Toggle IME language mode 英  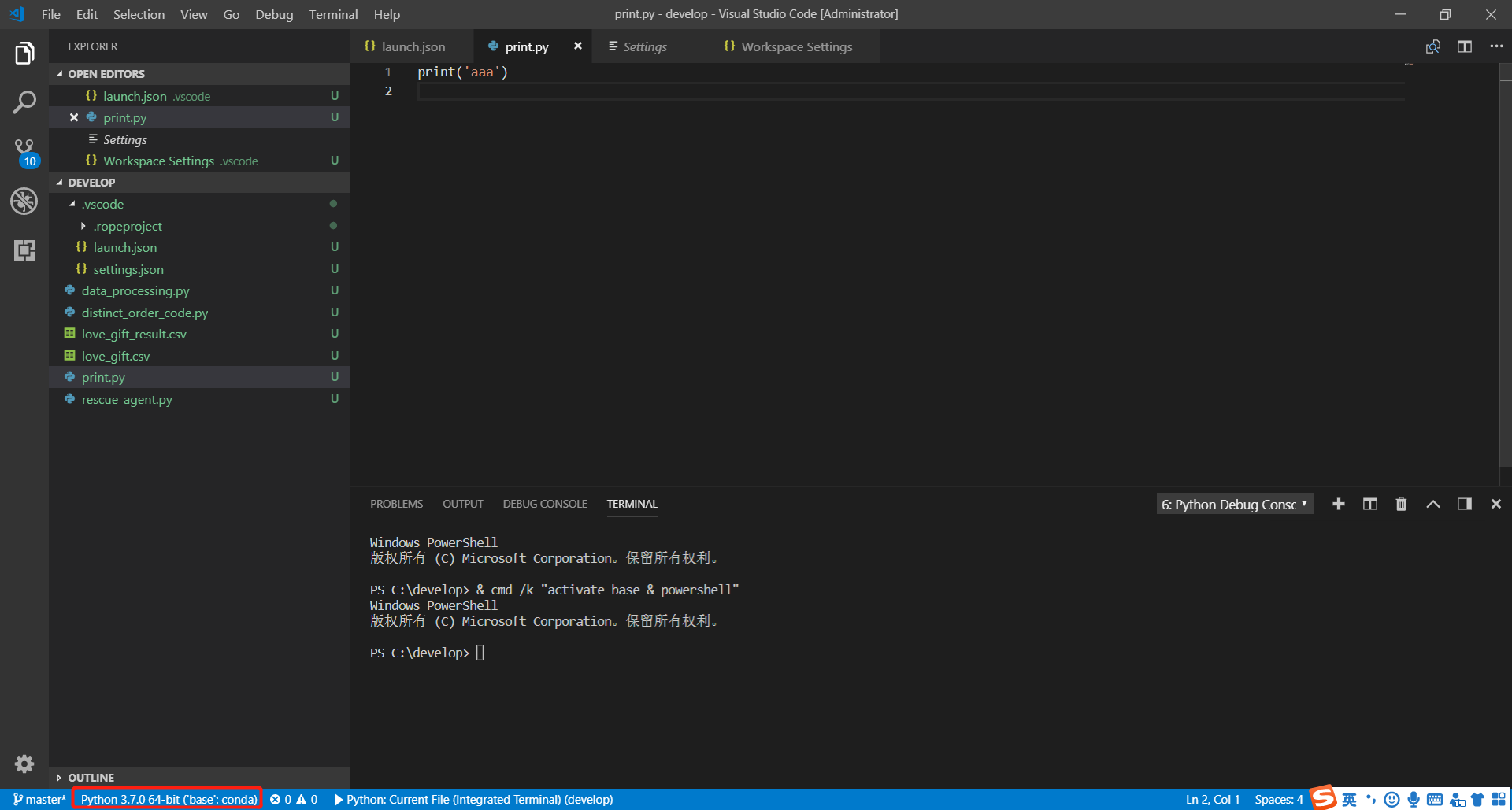(x=1350, y=800)
